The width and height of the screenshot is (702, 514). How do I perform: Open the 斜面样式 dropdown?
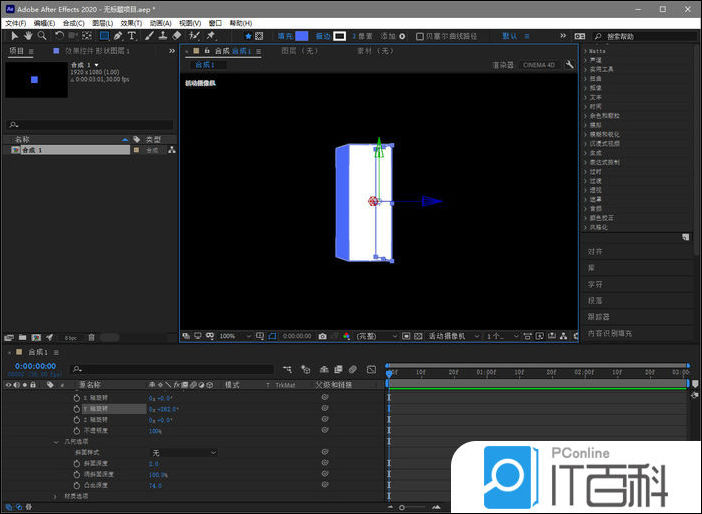click(184, 453)
